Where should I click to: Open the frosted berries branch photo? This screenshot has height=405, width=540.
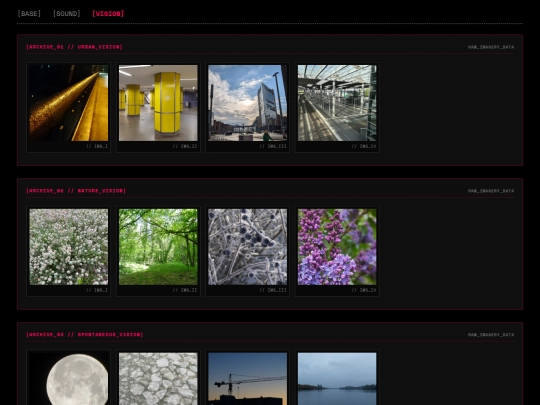pyautogui.click(x=248, y=247)
